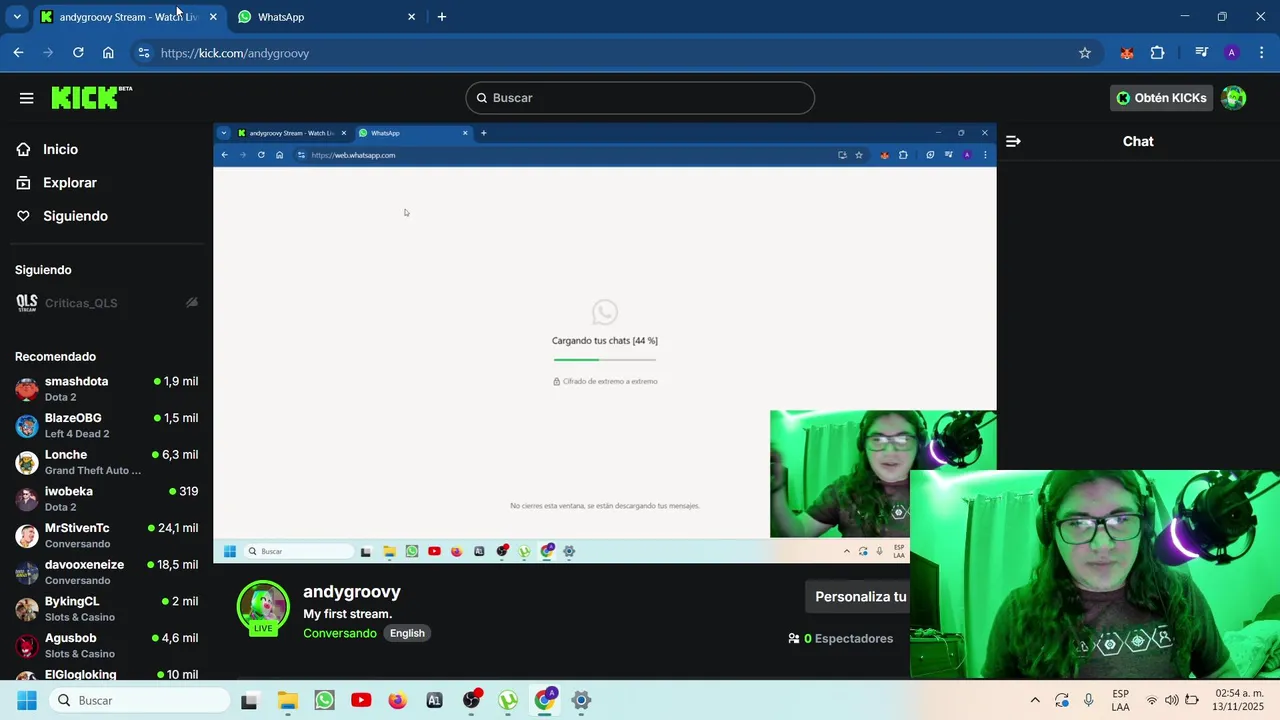Open Firefox from the taskbar

[x=397, y=701]
